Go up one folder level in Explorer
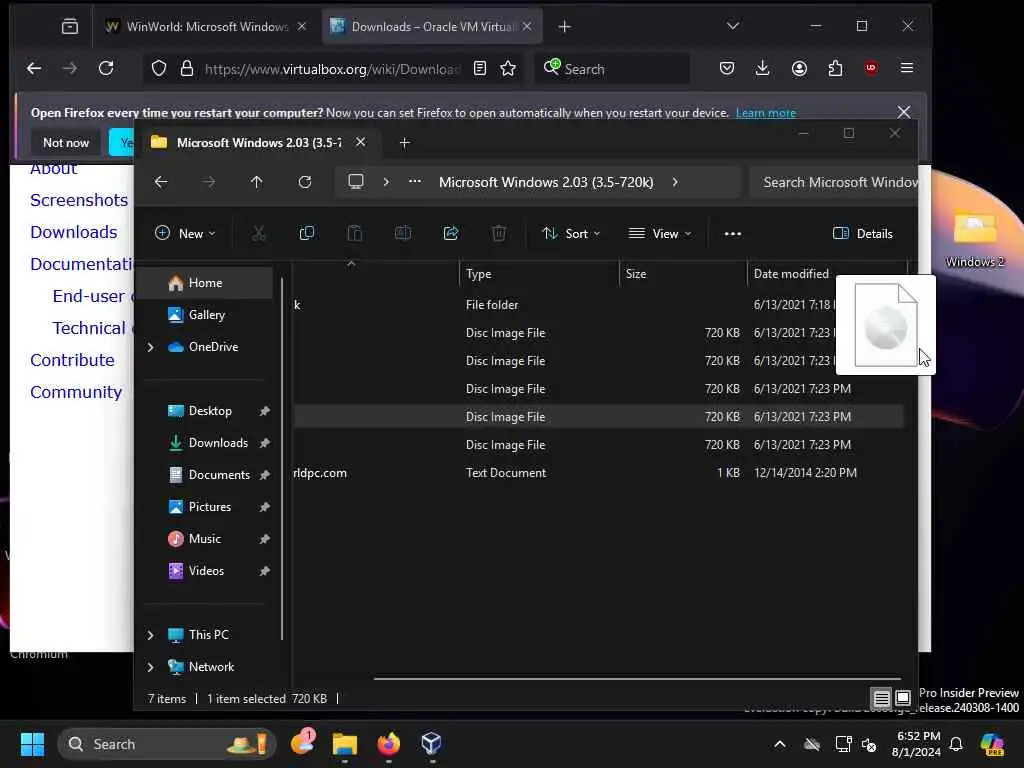 (257, 182)
